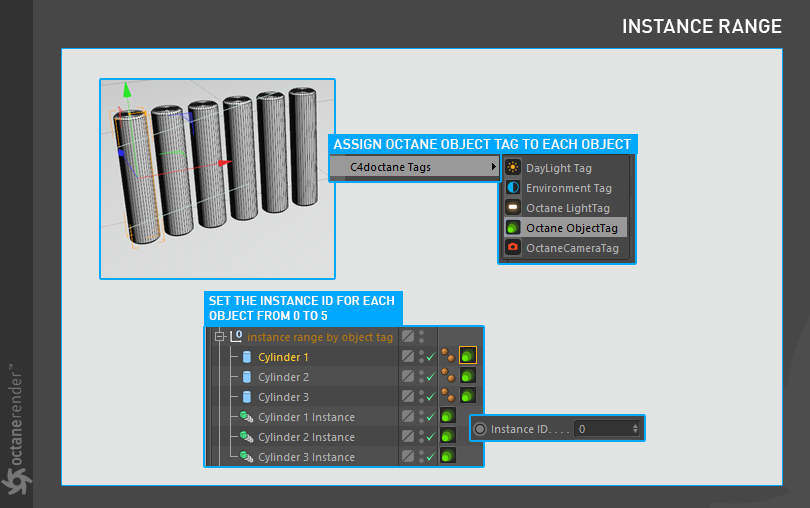The height and width of the screenshot is (508, 810).
Task: Toggle visibility dots for Cylinder 2 Instance
Action: 422,437
